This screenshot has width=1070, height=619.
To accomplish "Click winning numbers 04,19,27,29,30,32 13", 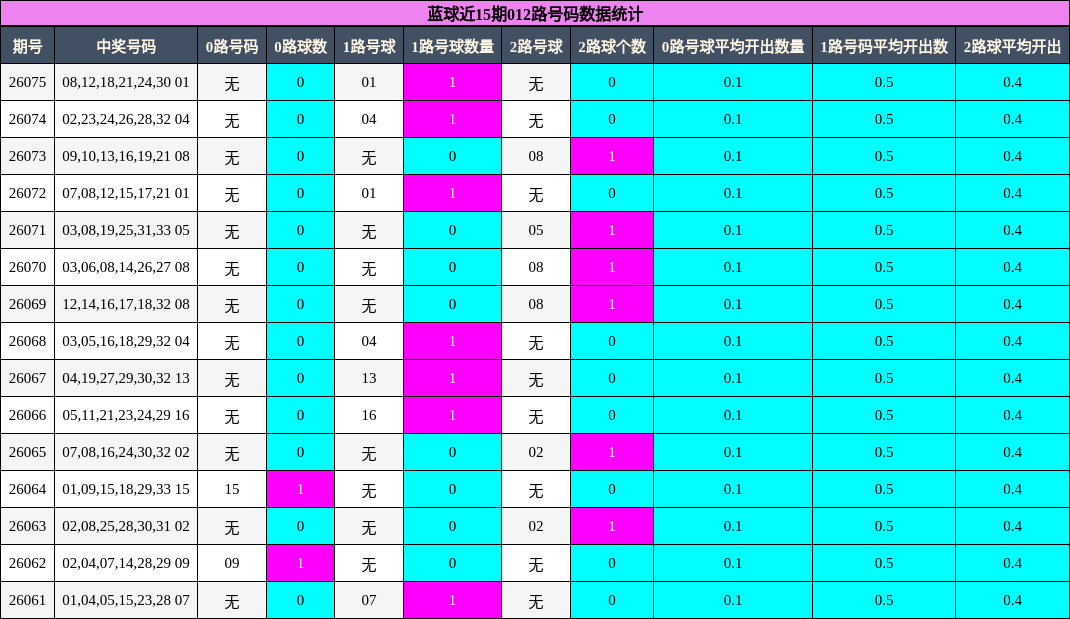I will (126, 378).
